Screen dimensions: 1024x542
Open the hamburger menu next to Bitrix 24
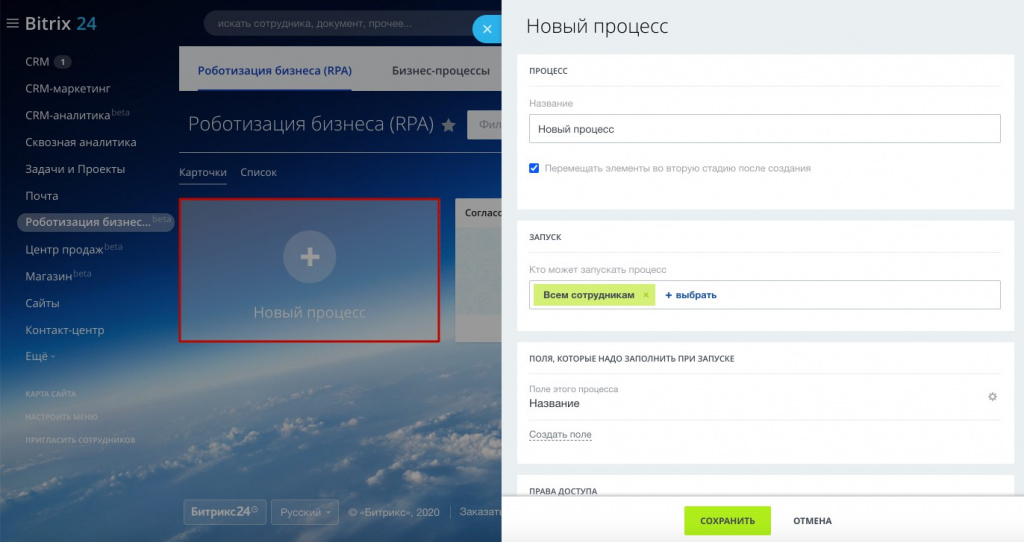point(13,24)
